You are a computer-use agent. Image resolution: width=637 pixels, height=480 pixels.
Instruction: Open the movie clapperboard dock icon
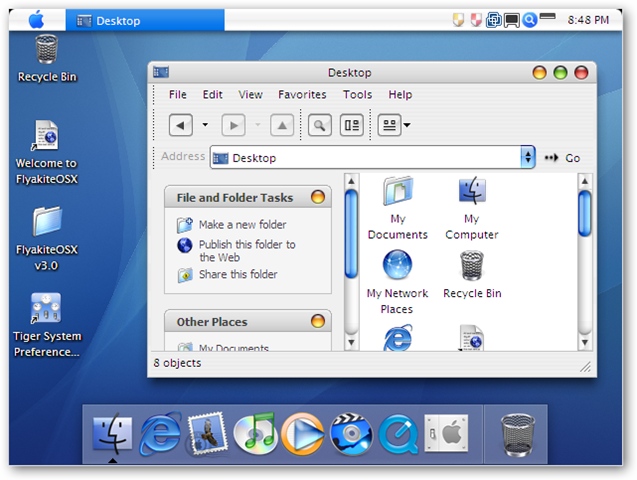tap(351, 433)
